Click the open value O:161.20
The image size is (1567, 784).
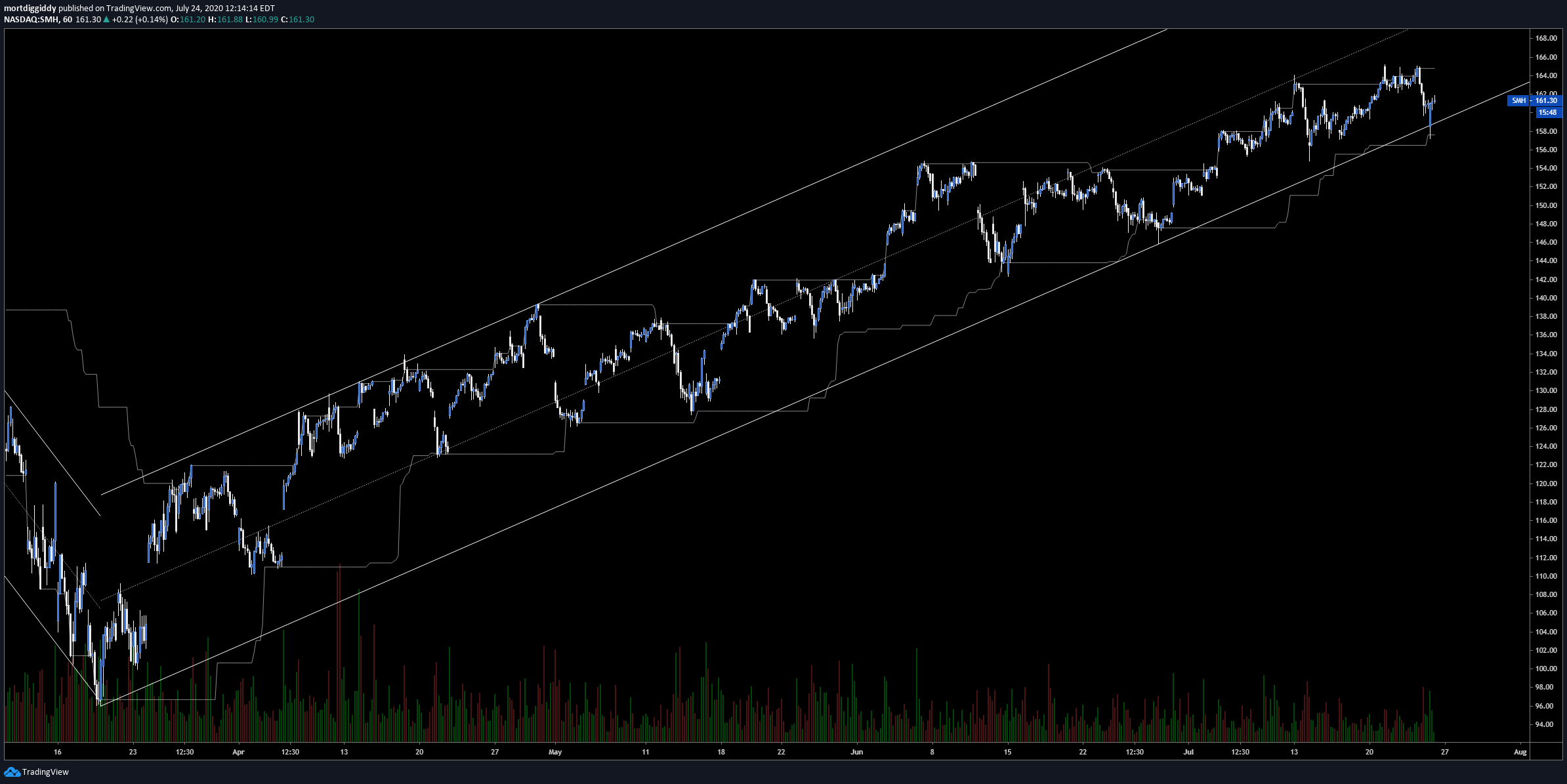pyautogui.click(x=188, y=20)
